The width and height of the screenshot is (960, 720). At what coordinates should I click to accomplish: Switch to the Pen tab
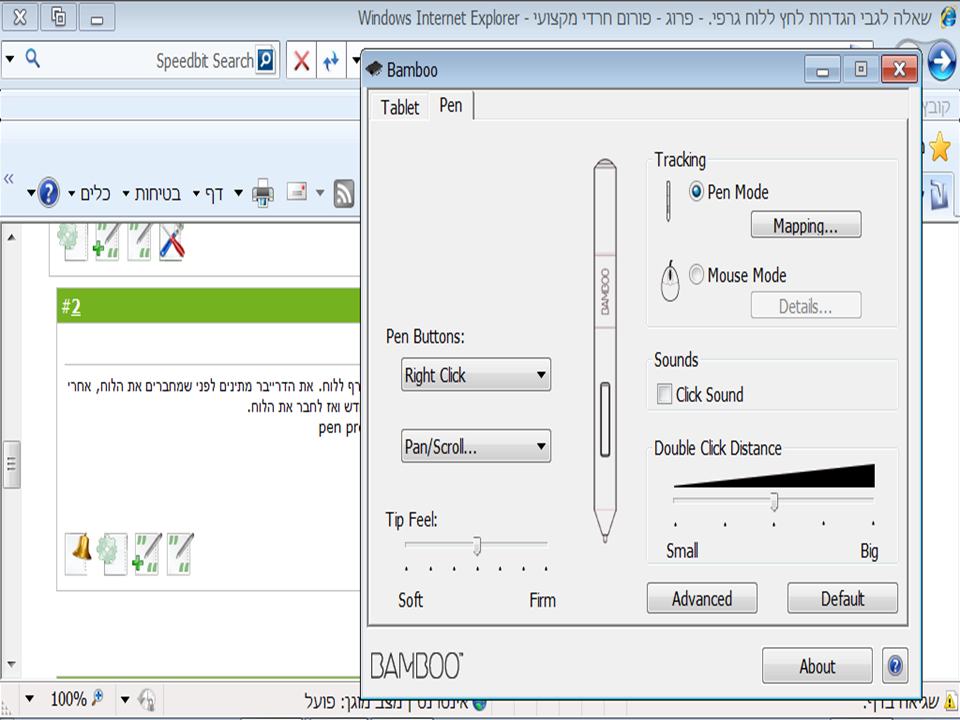click(451, 105)
